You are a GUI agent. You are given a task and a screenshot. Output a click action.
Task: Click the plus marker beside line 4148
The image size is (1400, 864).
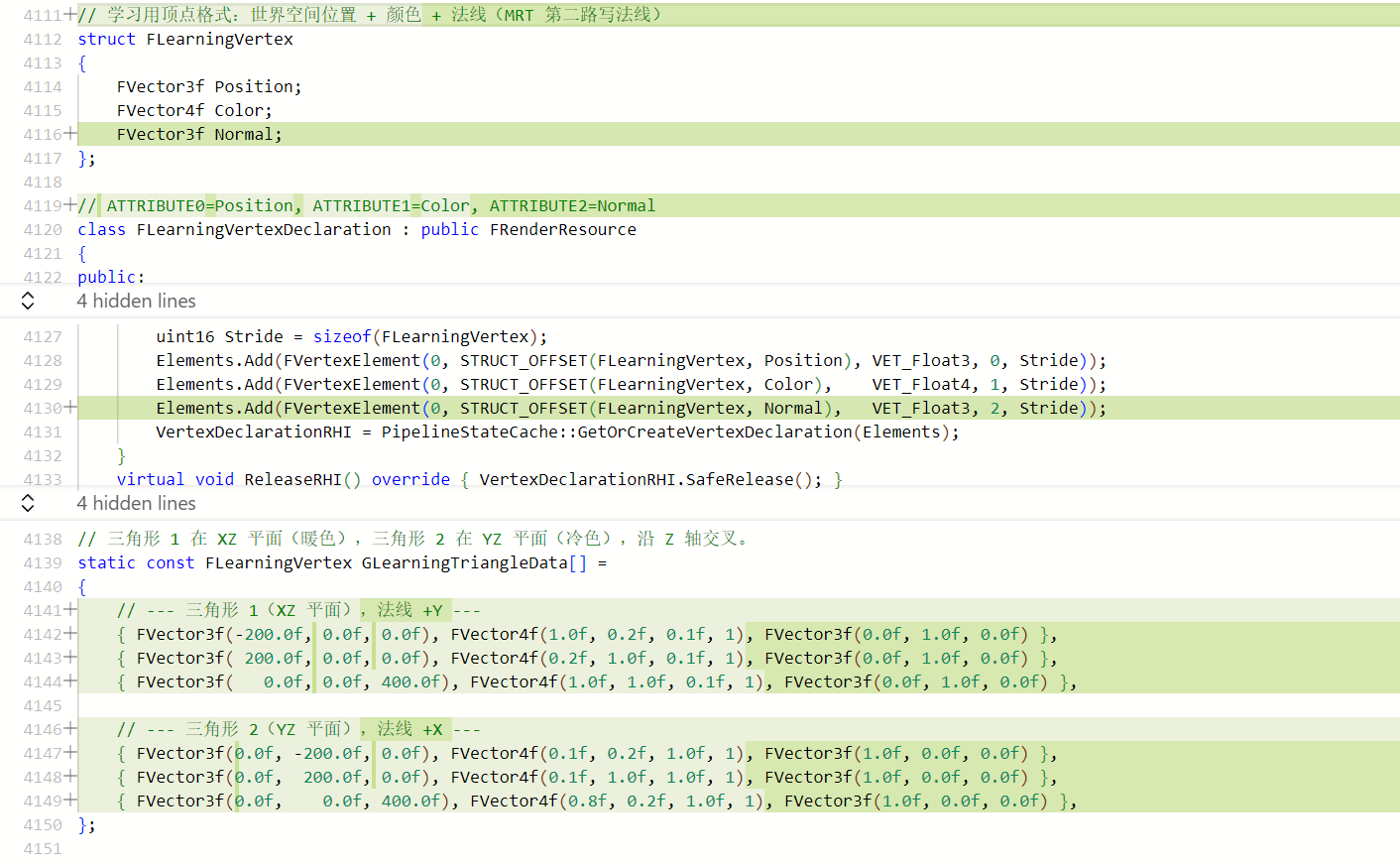pos(70,777)
